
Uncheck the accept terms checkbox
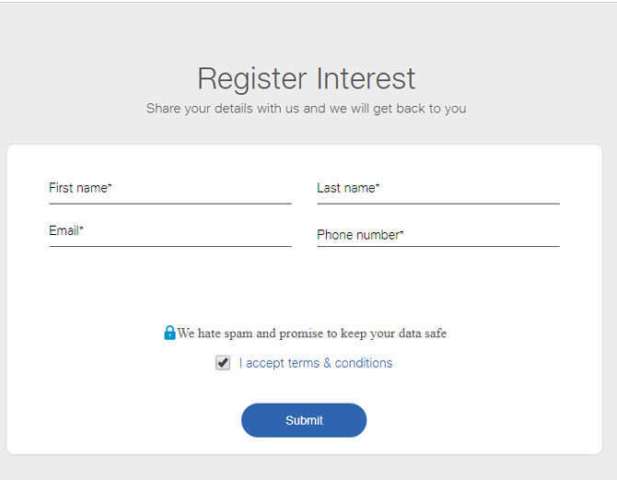click(223, 362)
